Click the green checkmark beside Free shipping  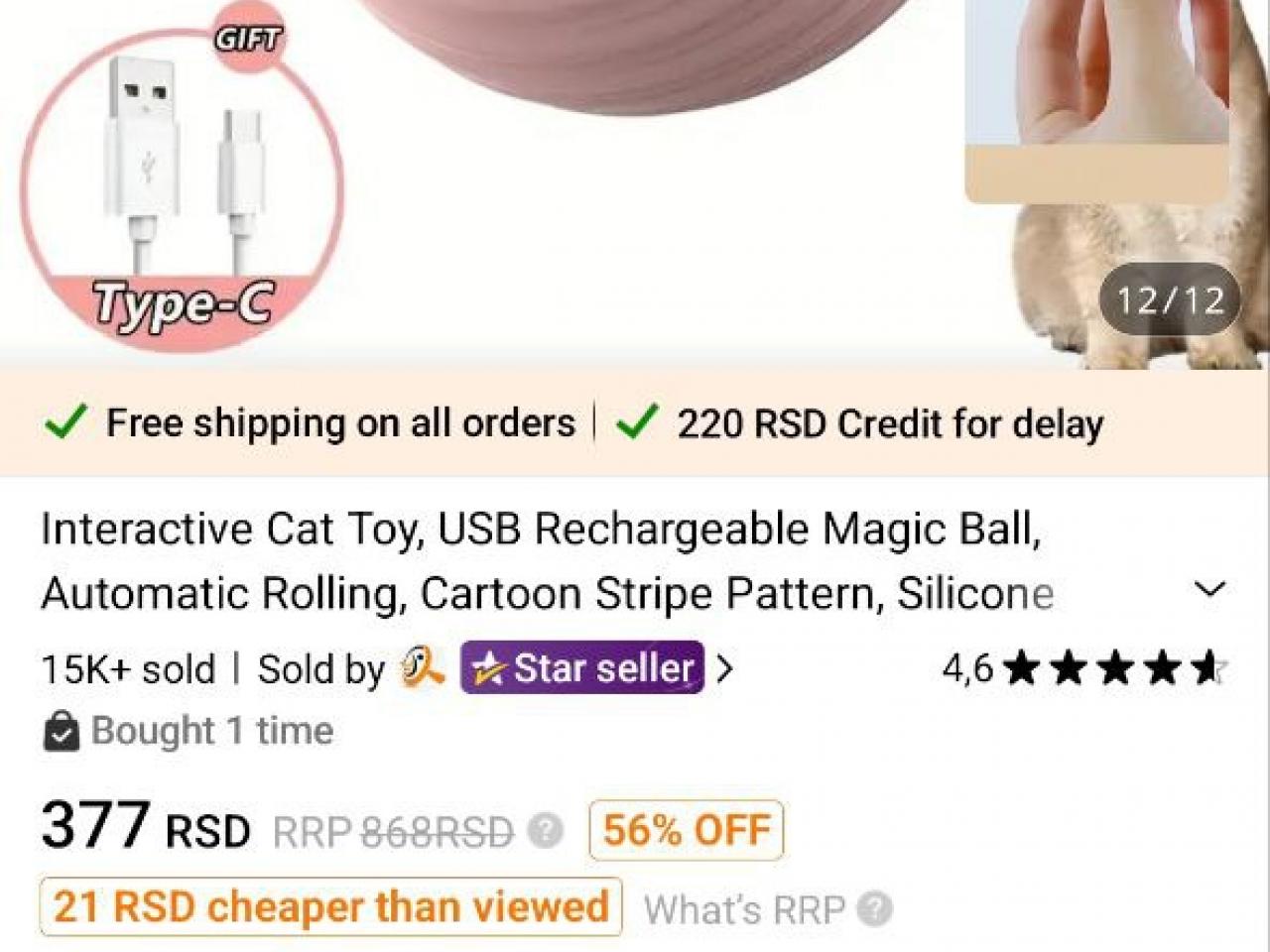65,422
